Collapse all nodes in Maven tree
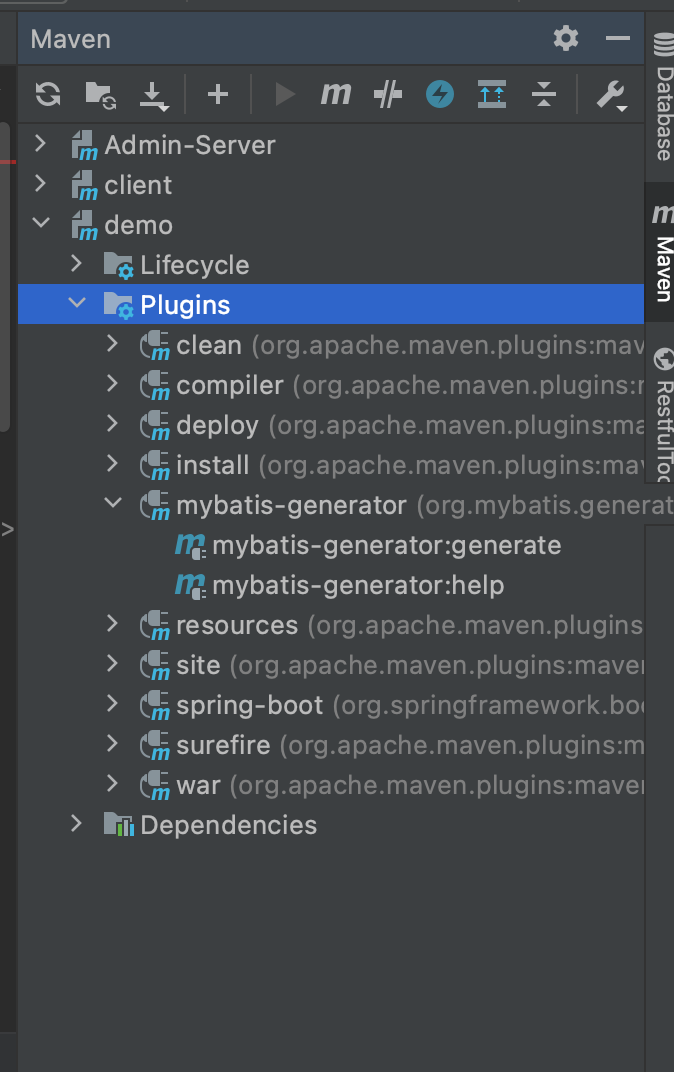Viewport: 674px width, 1072px height. tap(543, 94)
